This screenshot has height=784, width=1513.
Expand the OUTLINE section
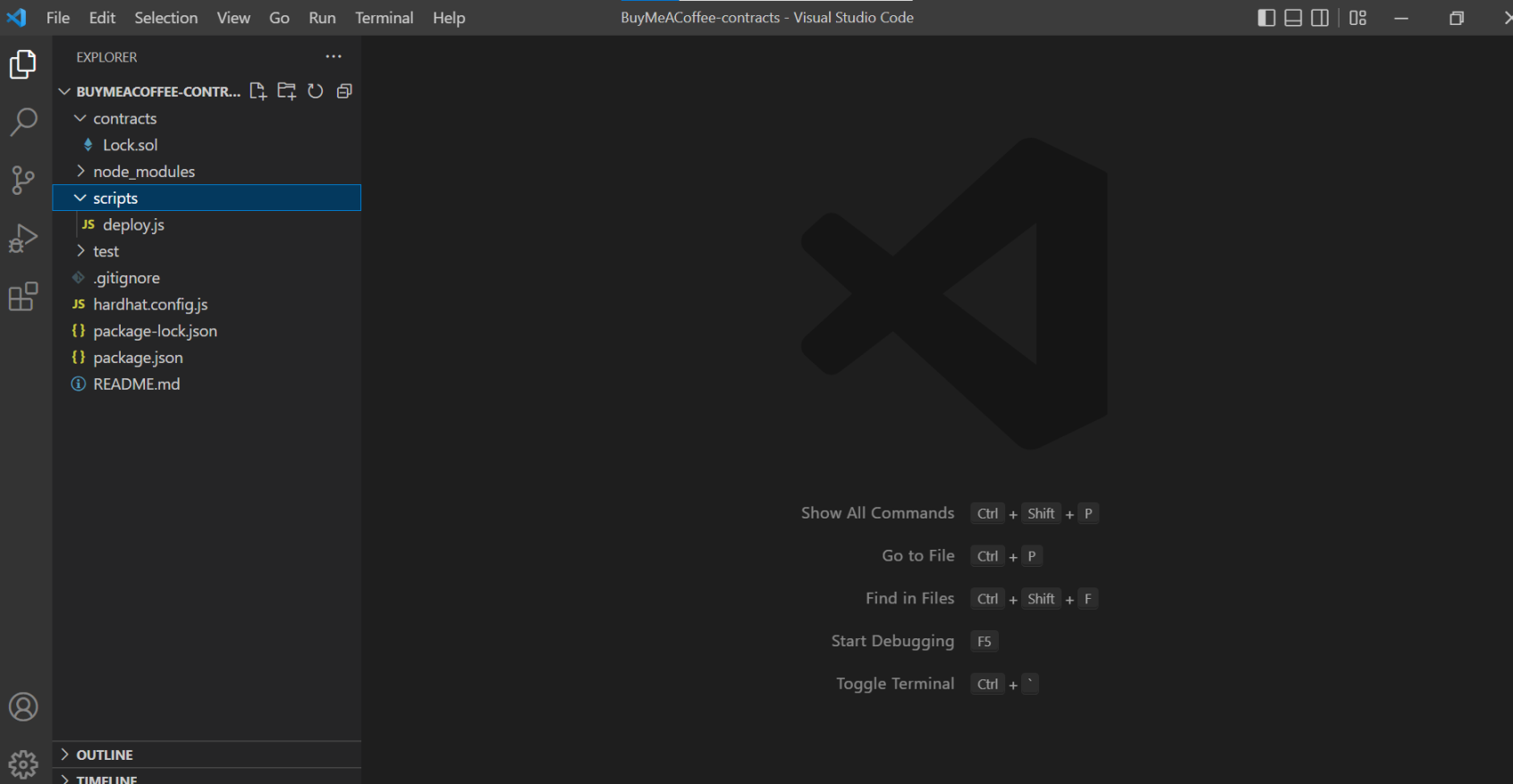[x=104, y=754]
